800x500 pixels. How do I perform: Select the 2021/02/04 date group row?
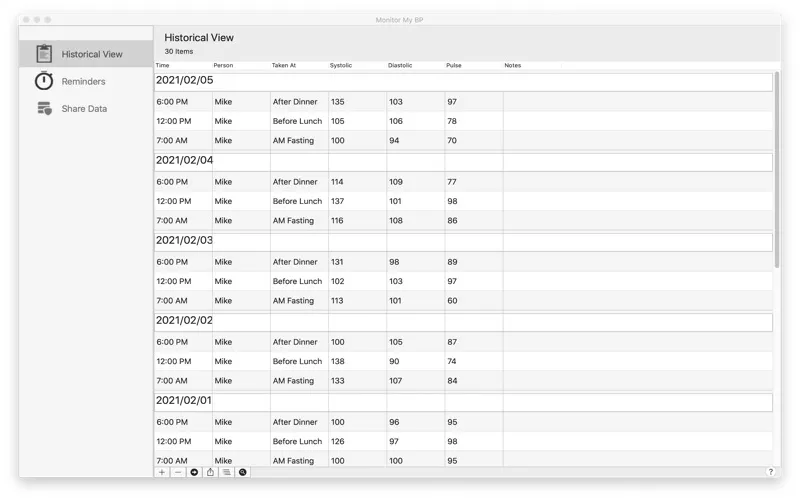[x=463, y=162]
